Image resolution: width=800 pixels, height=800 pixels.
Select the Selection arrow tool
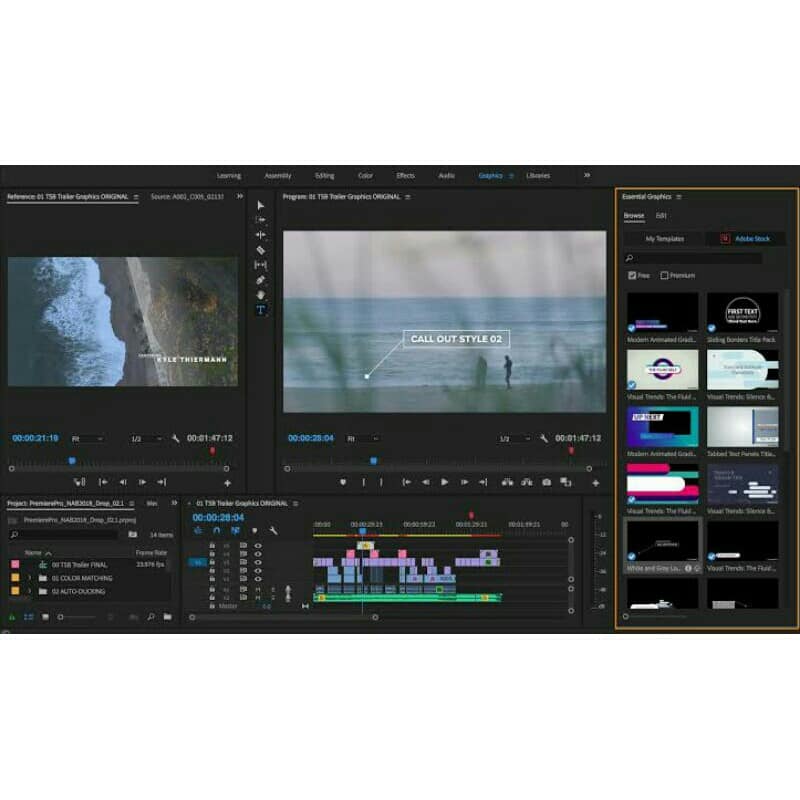(261, 205)
